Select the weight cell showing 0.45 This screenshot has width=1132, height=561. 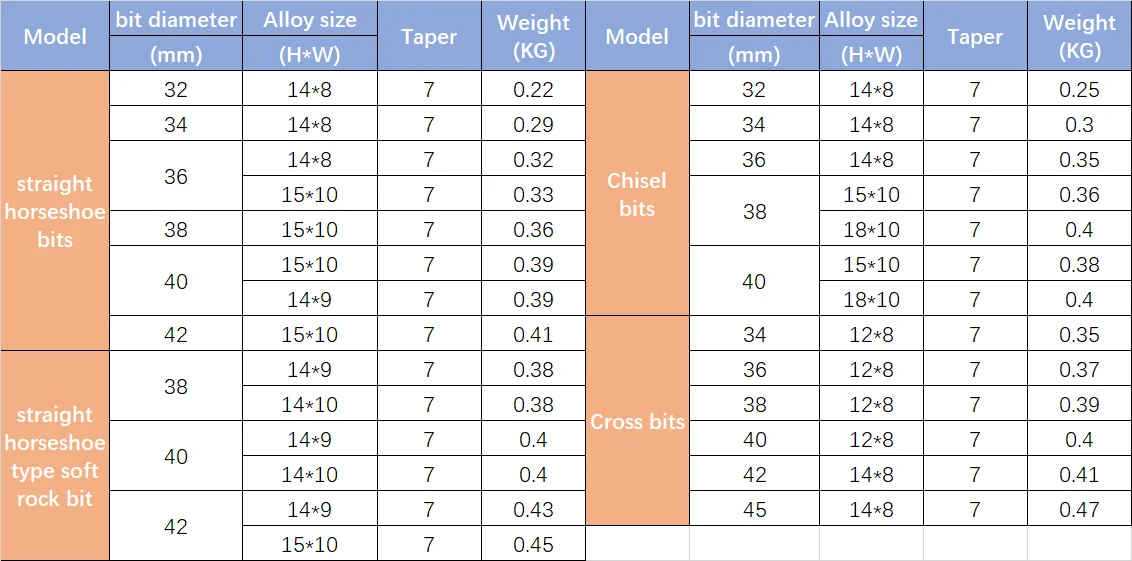click(533, 544)
